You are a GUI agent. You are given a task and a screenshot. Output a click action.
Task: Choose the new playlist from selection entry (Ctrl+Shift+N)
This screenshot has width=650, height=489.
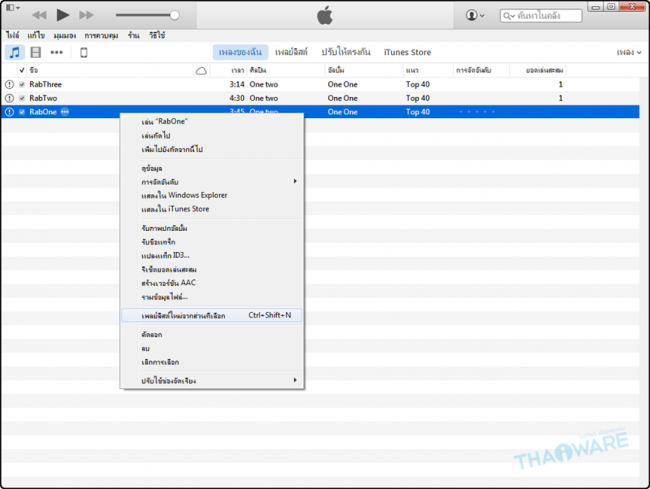(211, 315)
